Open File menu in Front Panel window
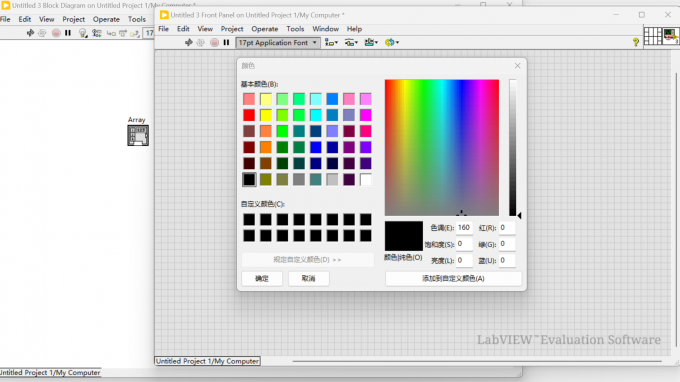Screen dimensions: 680x382 tap(163, 29)
